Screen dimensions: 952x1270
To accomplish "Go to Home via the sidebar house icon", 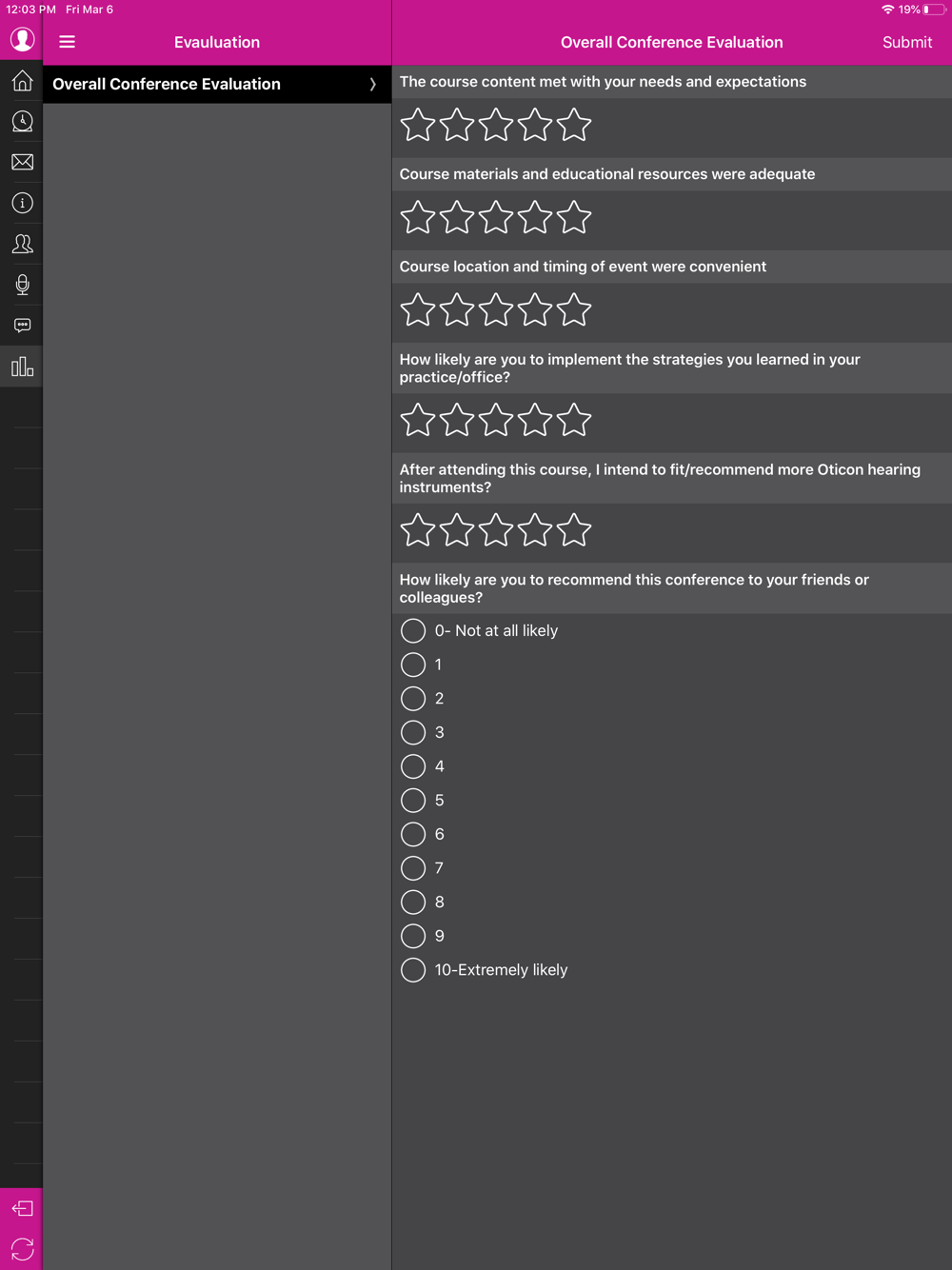I will (22, 81).
